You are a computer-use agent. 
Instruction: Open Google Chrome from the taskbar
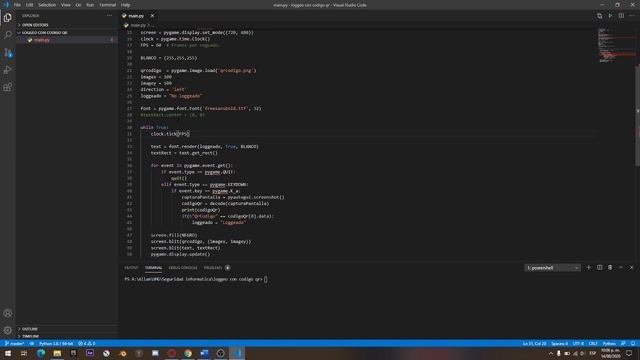tap(188, 353)
